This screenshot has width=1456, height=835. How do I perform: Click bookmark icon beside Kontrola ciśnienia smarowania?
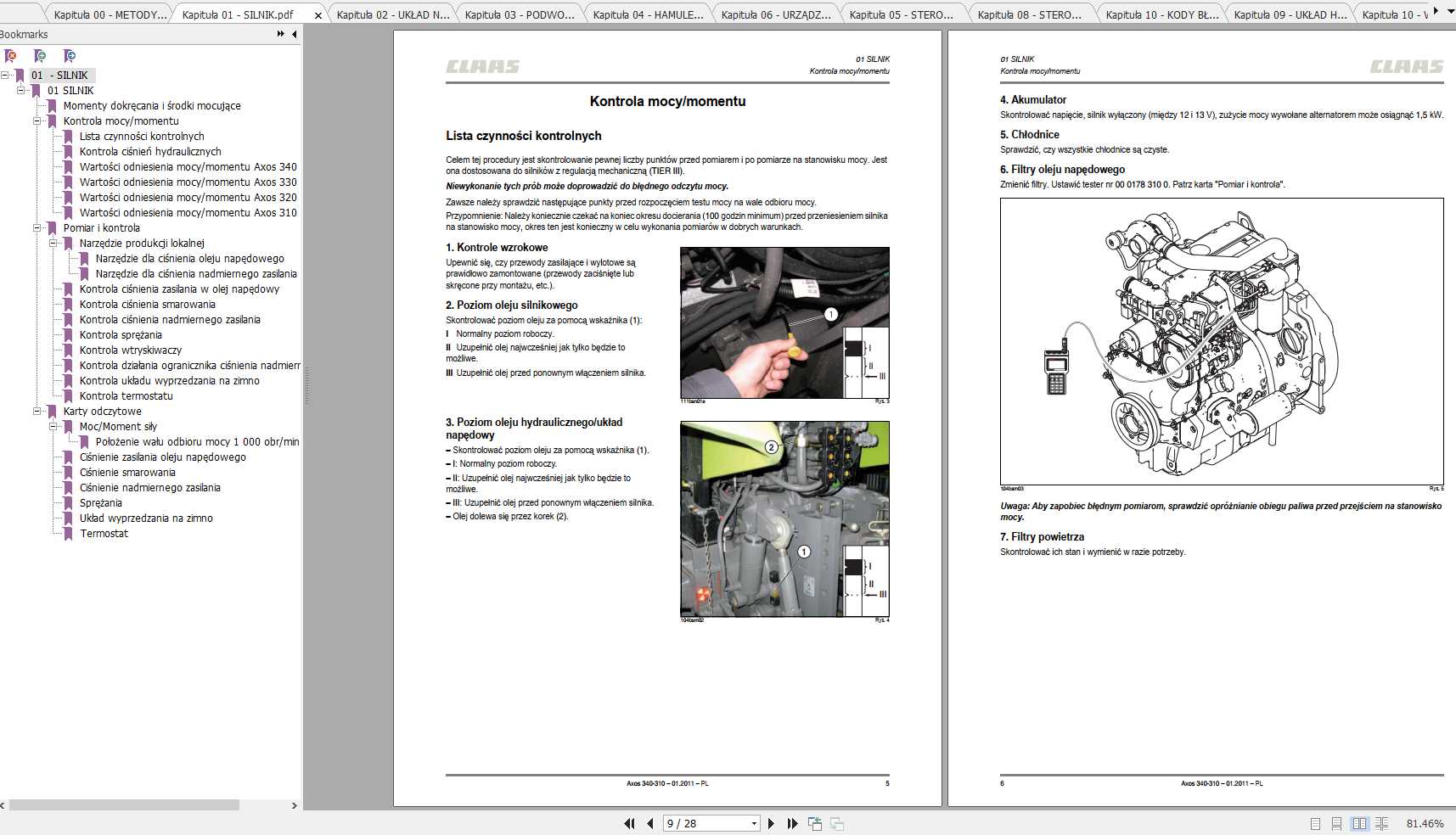pyautogui.click(x=69, y=305)
